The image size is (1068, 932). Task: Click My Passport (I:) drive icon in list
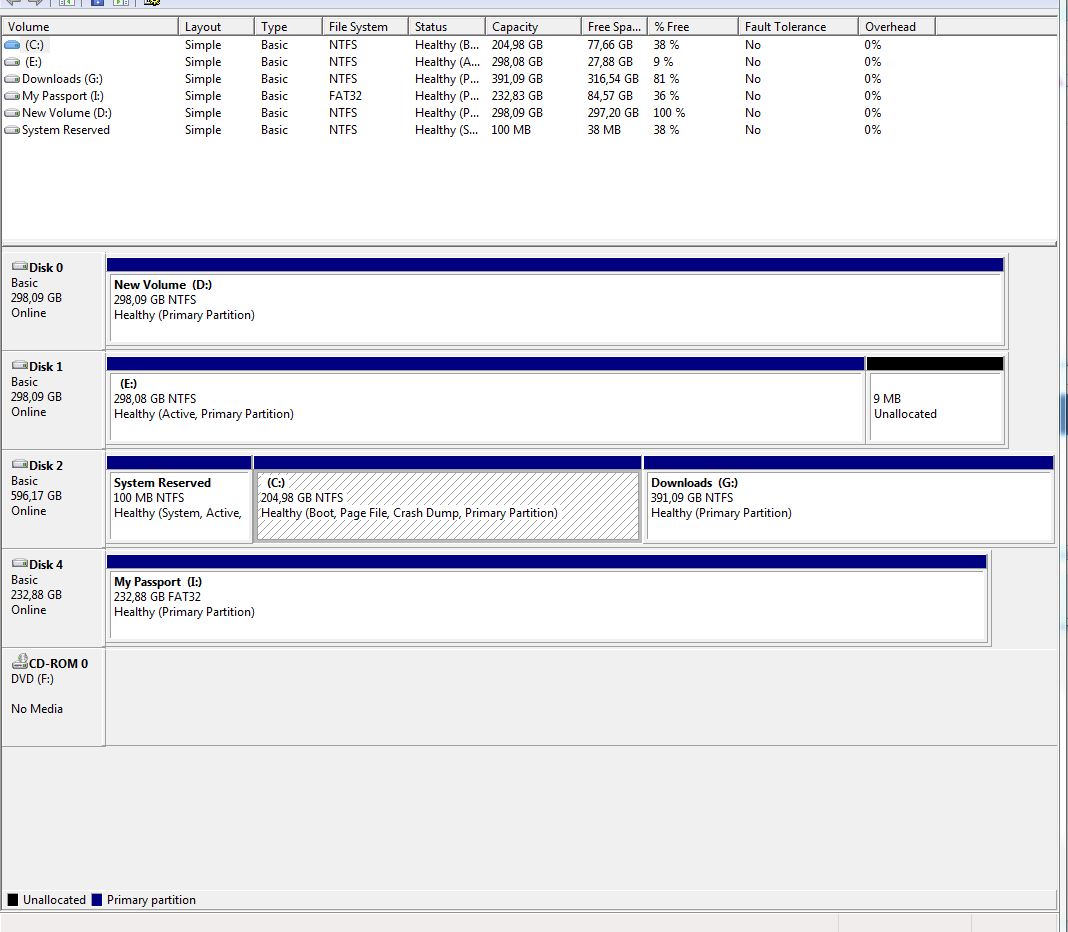coord(12,96)
